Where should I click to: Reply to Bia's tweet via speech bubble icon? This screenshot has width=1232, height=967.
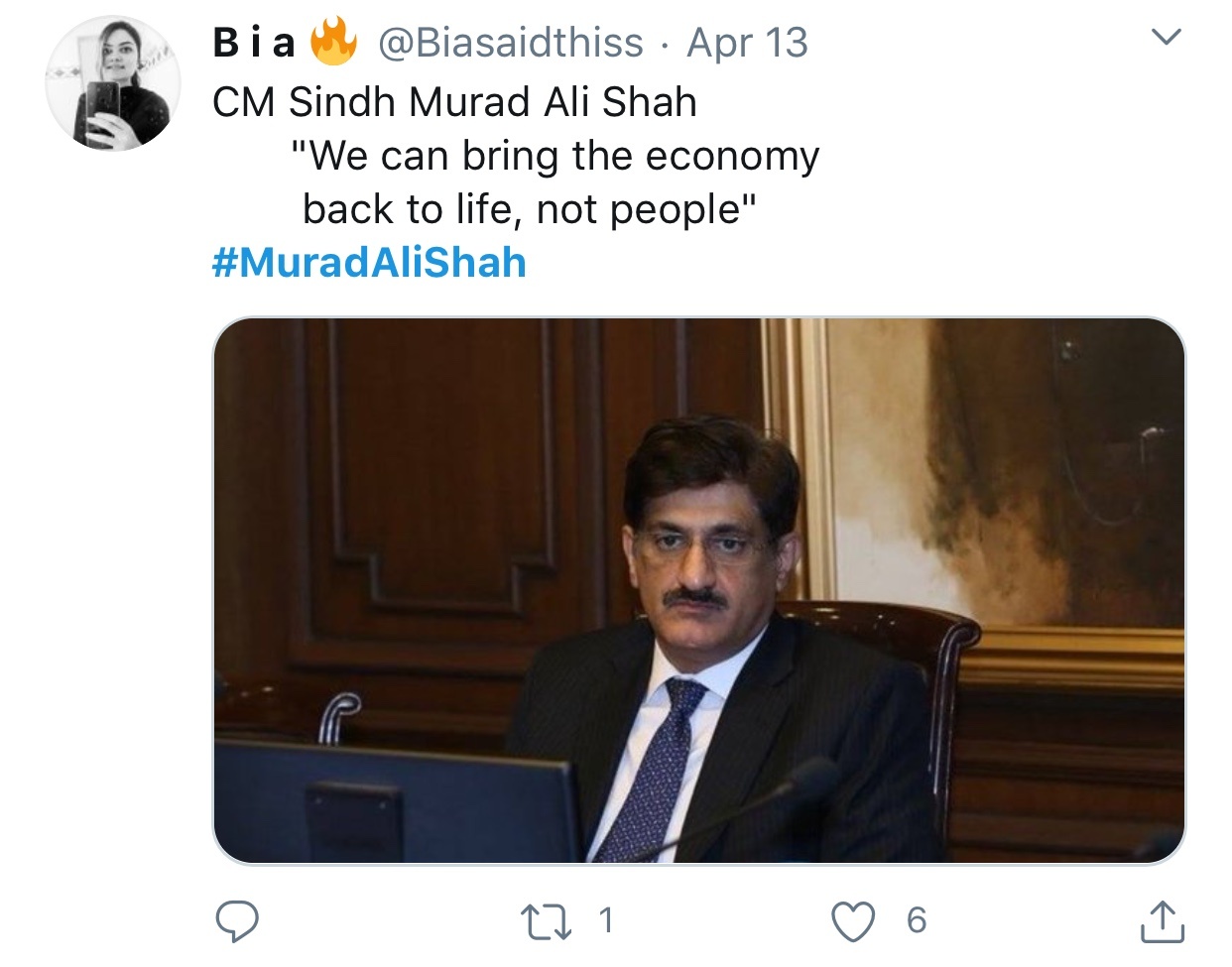tap(238, 921)
